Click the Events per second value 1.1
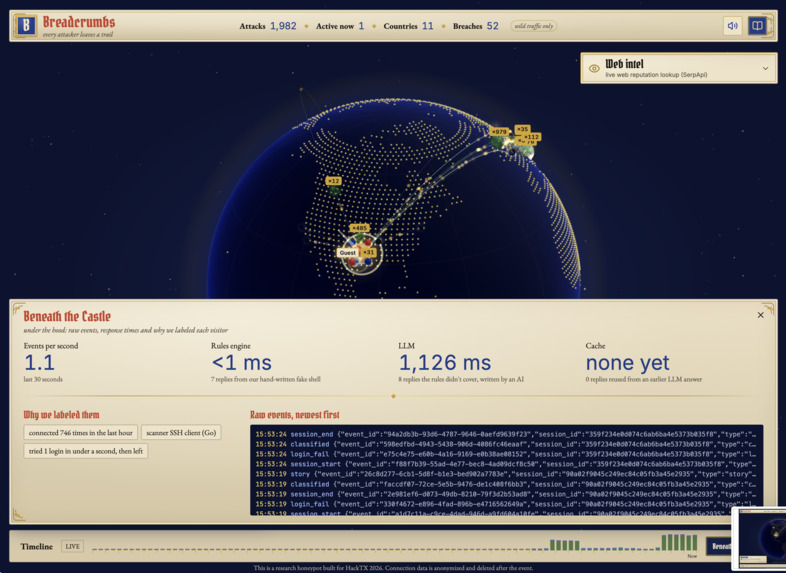Image resolution: width=786 pixels, height=573 pixels. tap(39, 362)
